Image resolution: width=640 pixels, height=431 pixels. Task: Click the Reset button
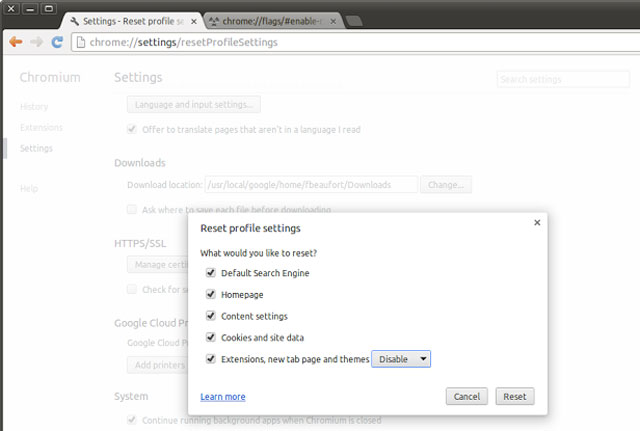click(x=514, y=397)
